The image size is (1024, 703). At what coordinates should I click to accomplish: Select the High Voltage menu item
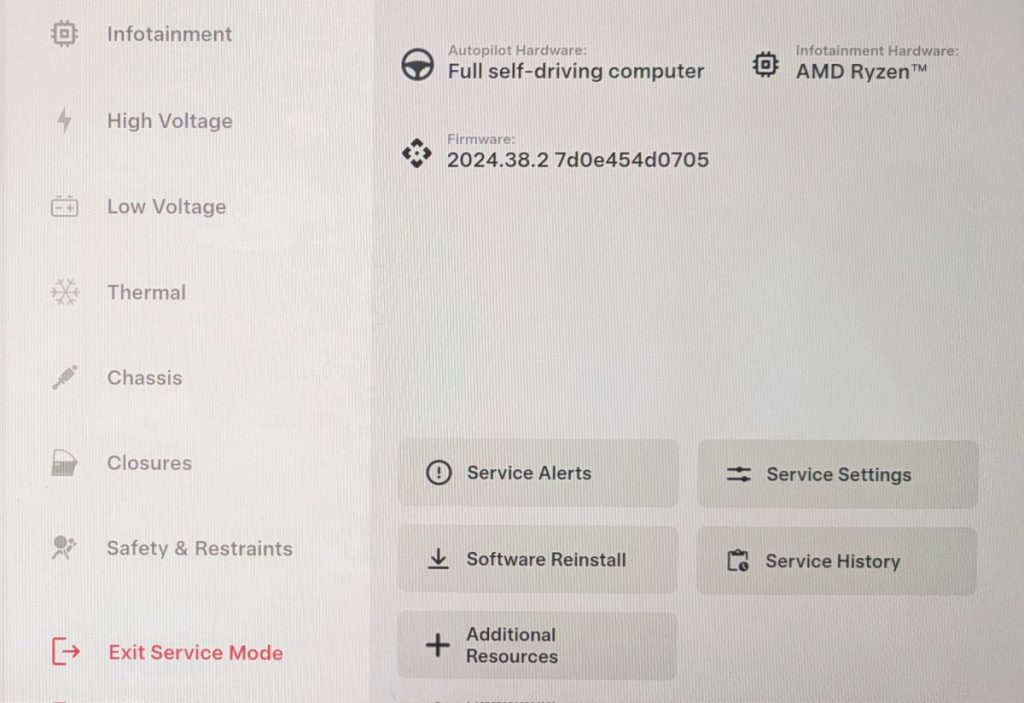click(170, 121)
